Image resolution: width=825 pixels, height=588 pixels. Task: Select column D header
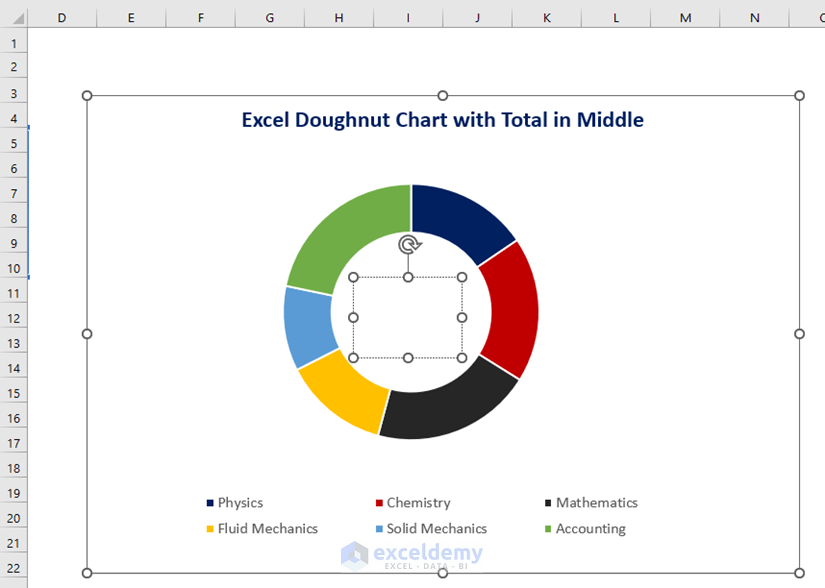pos(62,18)
